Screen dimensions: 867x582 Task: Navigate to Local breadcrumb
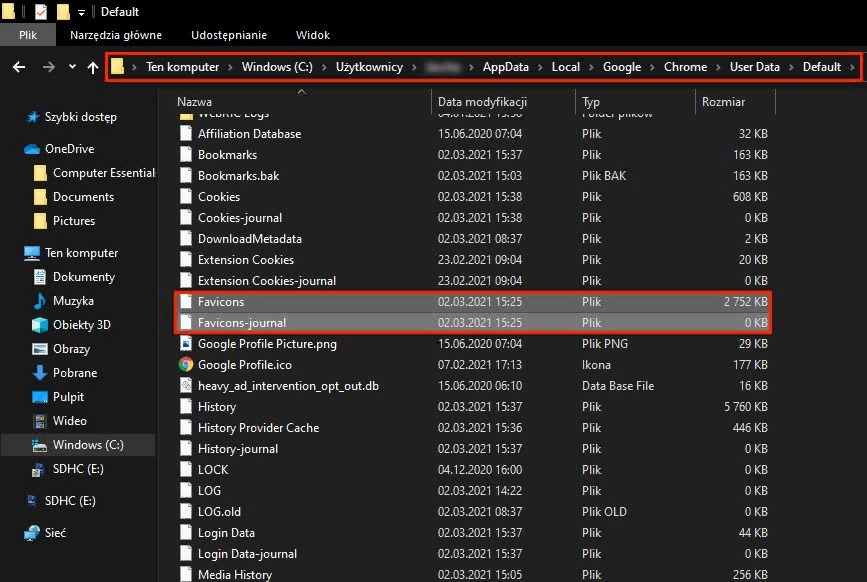566,67
